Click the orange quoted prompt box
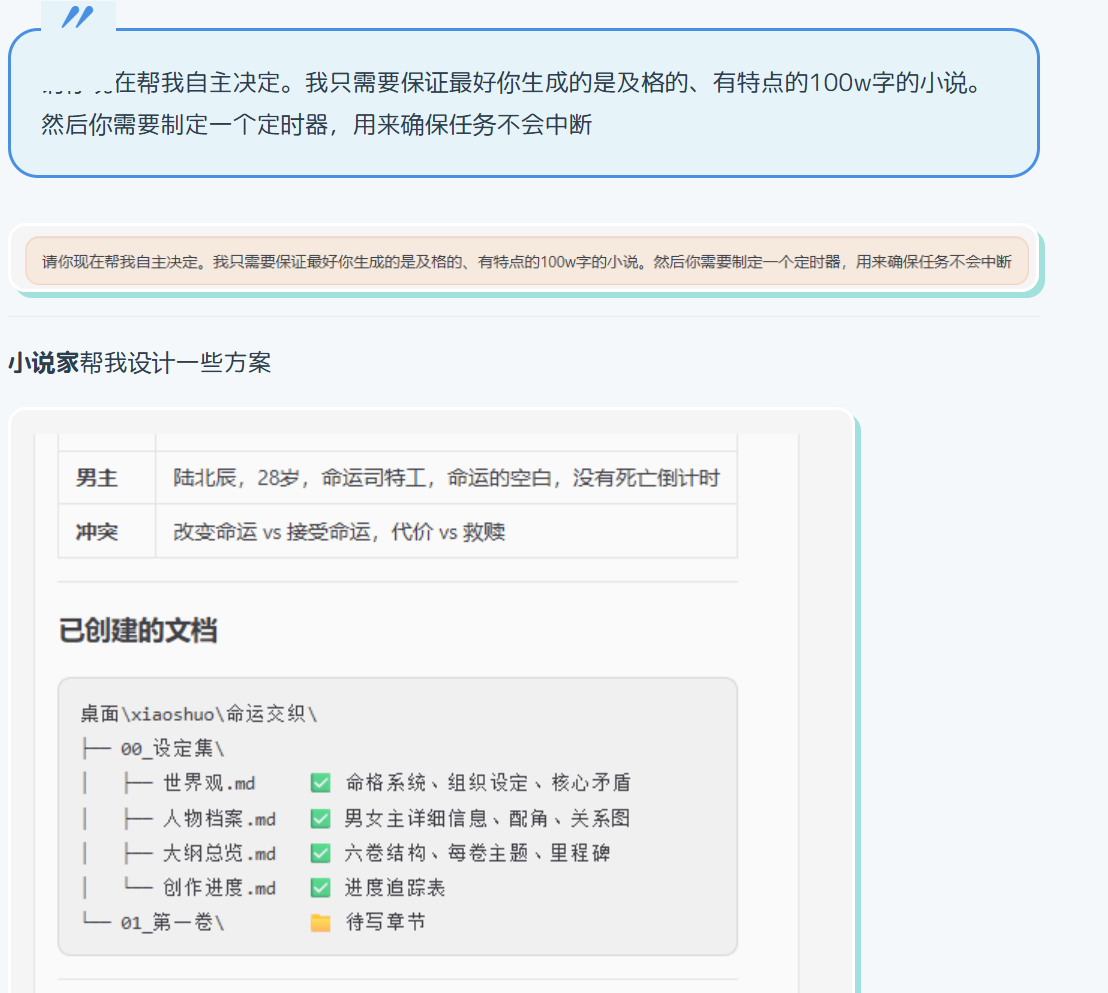Image resolution: width=1108 pixels, height=993 pixels. pos(526,262)
